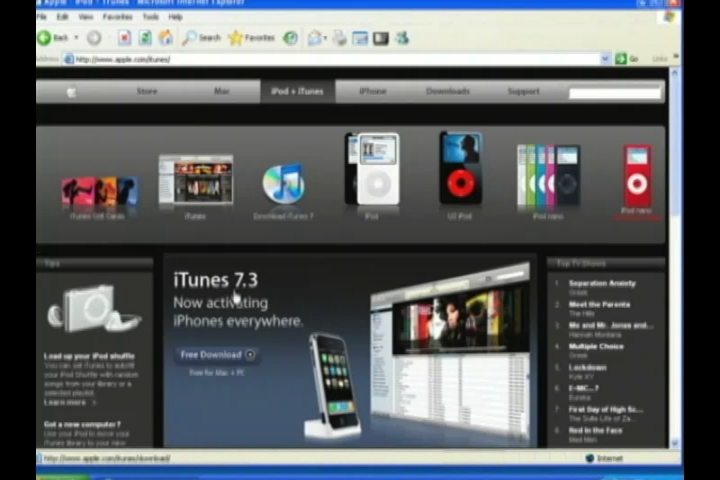The width and height of the screenshot is (720, 480).
Task: Click the Print icon
Action: pos(340,38)
